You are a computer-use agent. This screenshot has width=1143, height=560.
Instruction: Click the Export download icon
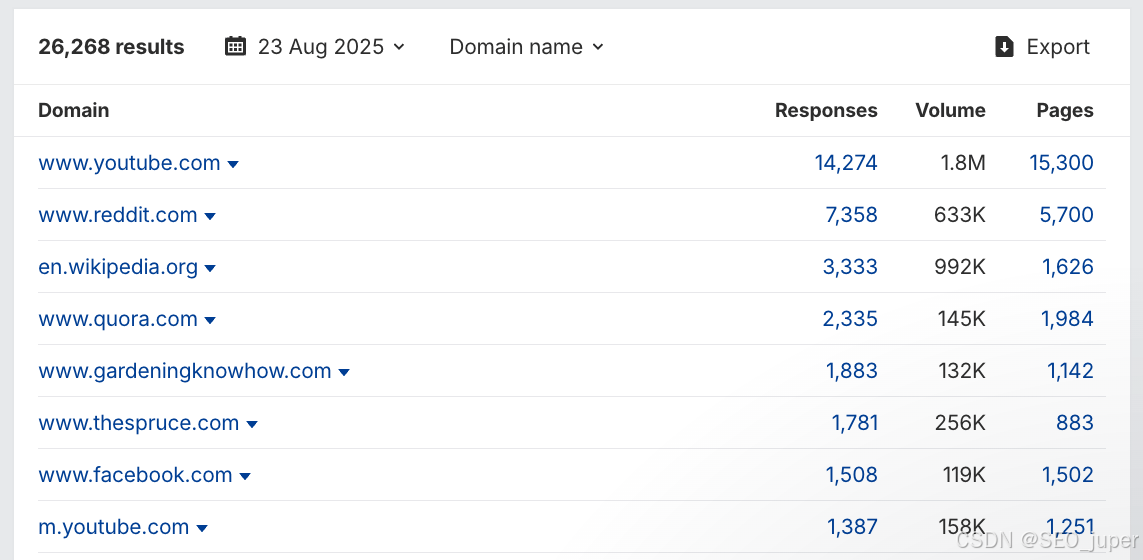1004,47
